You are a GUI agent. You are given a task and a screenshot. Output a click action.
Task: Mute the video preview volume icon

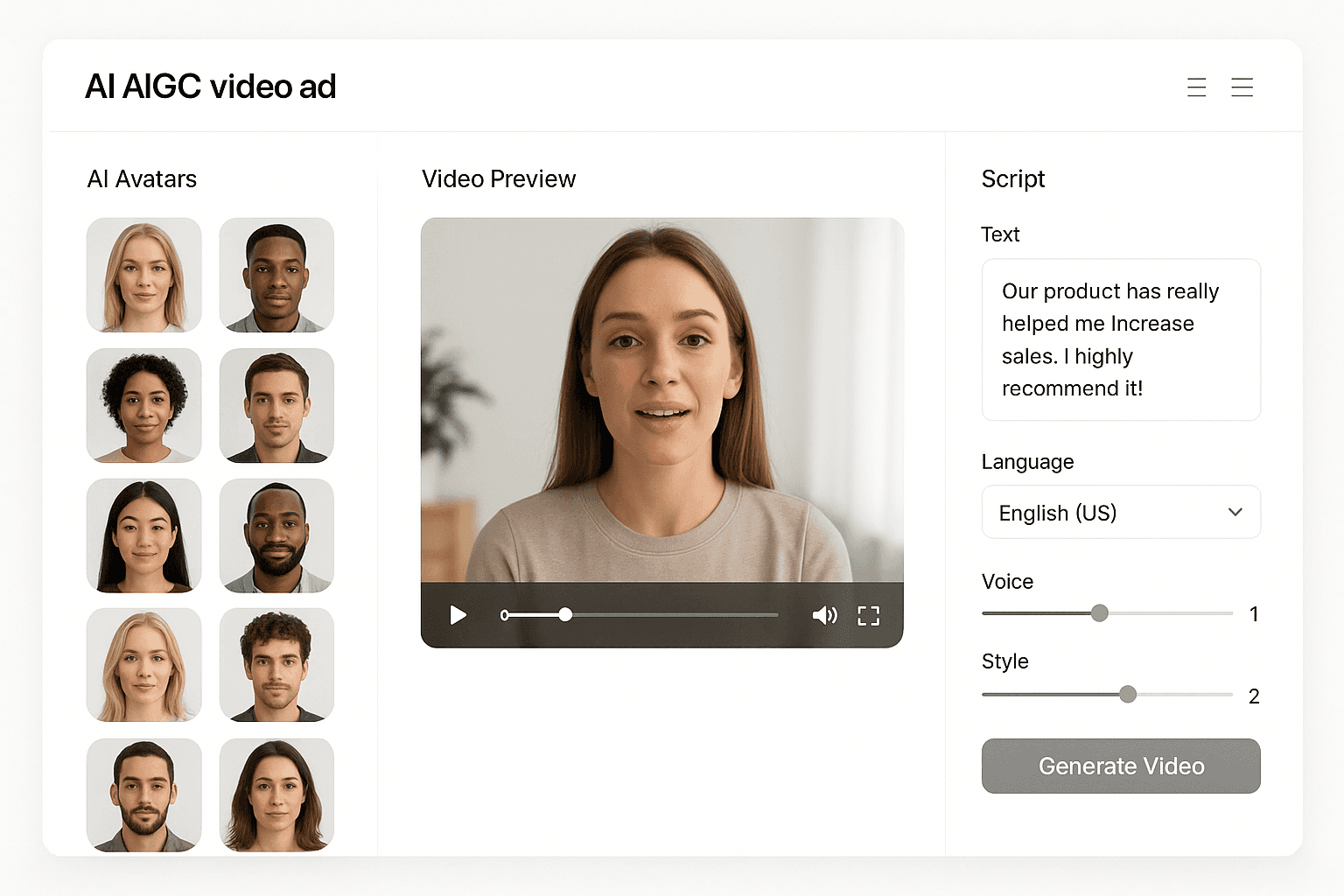[823, 615]
